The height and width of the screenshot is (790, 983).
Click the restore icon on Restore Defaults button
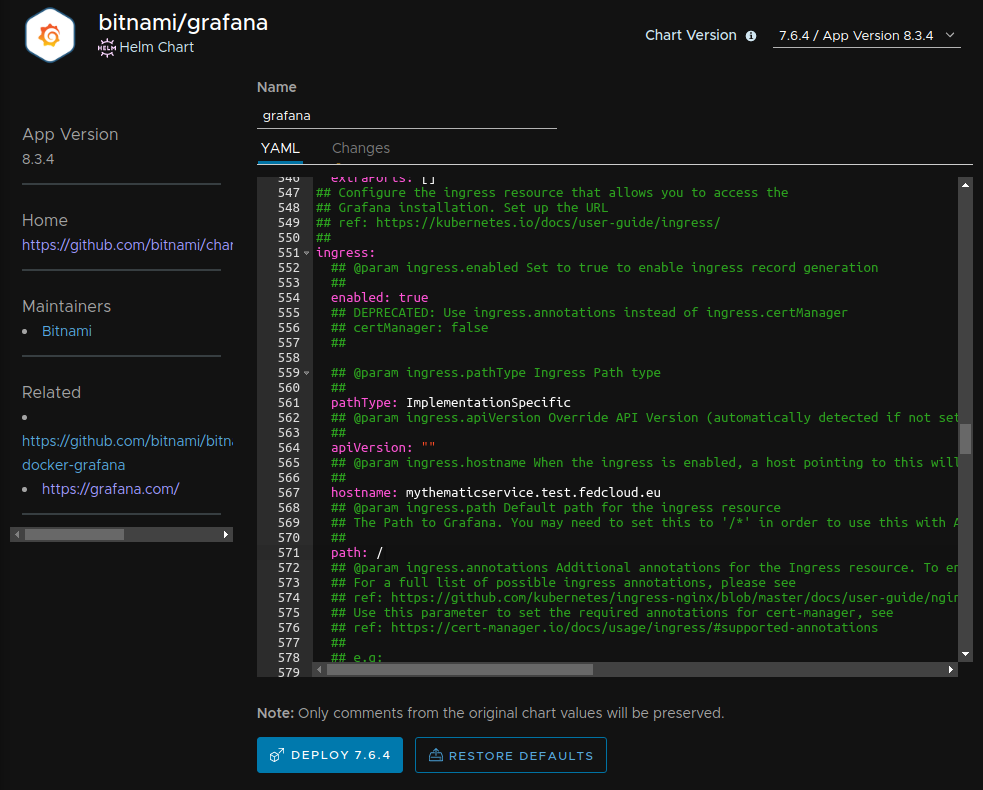pyautogui.click(x=436, y=756)
